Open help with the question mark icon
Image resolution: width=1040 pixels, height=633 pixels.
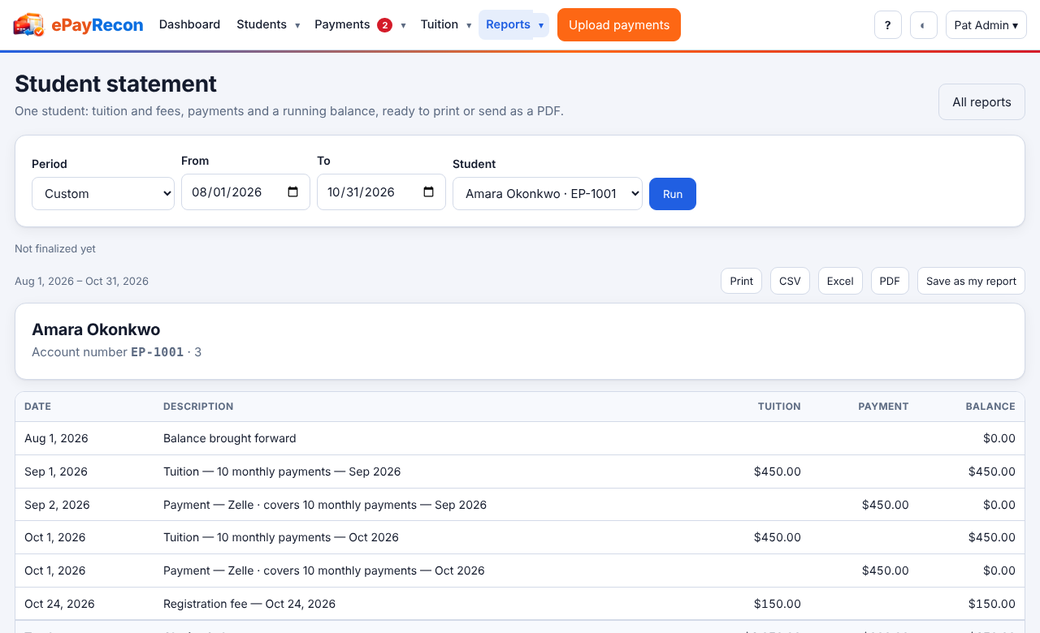point(887,25)
